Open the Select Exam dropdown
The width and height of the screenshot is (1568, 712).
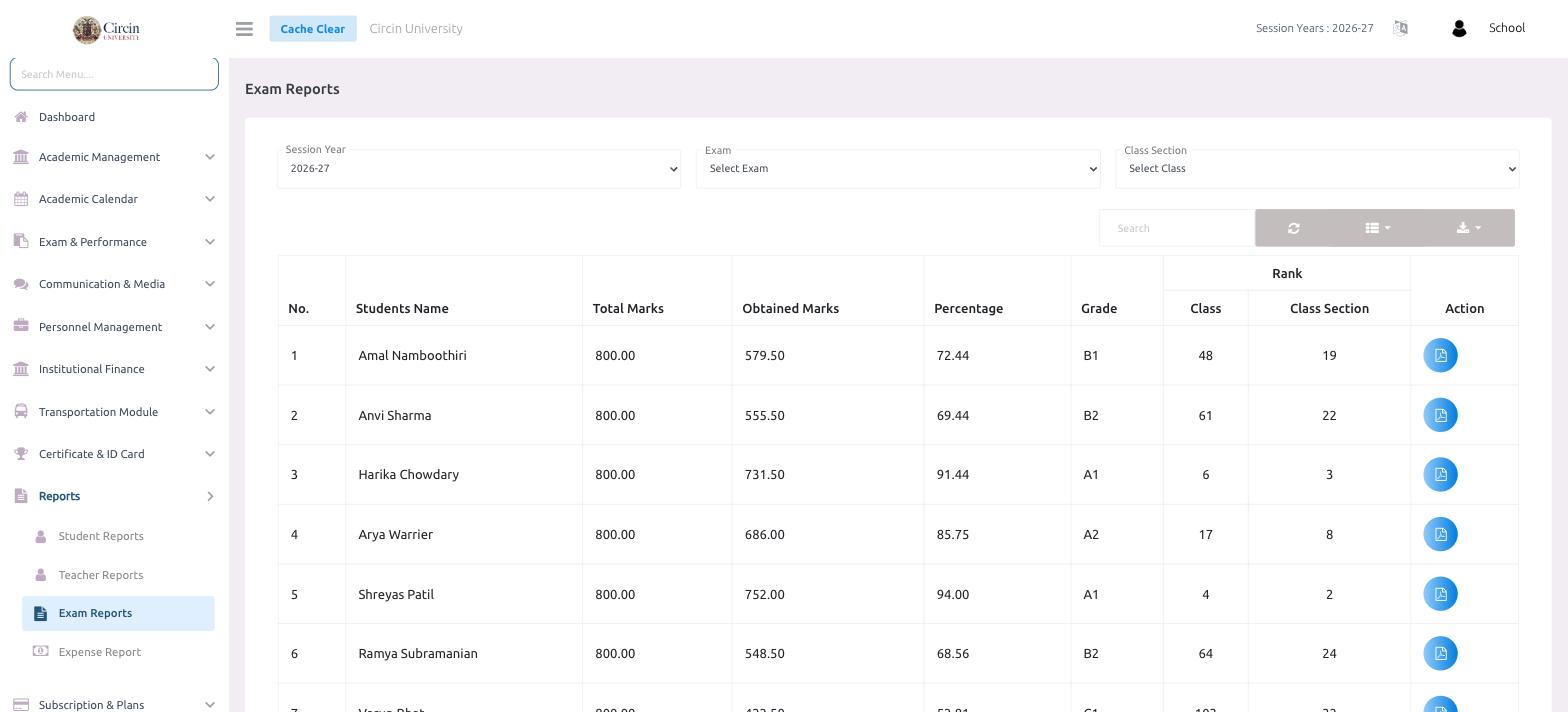898,169
